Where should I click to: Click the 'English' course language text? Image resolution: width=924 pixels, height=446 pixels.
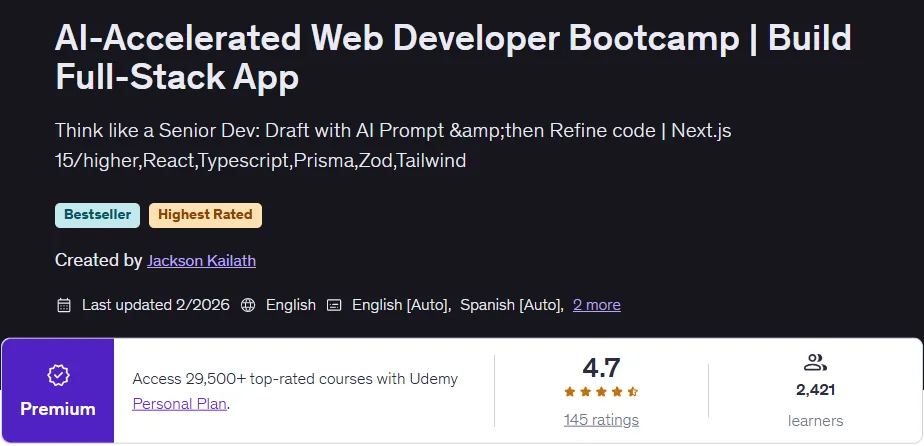click(x=291, y=305)
